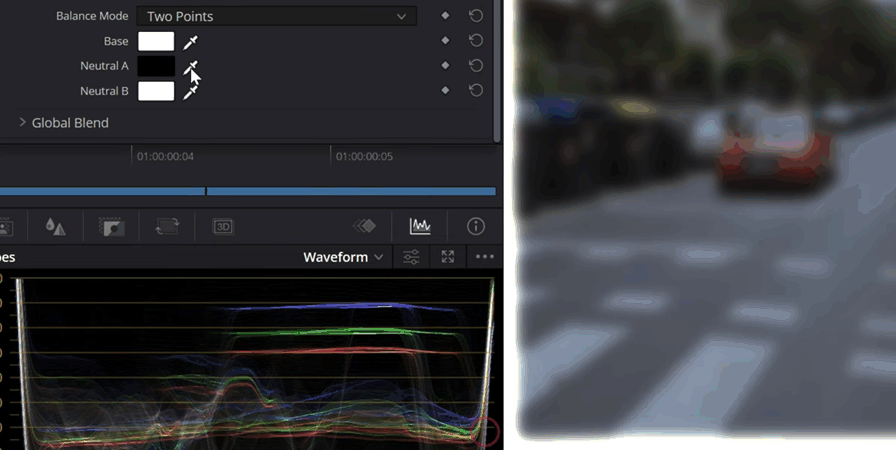Open the scopes three-dot options menu
This screenshot has height=450, width=896.
click(x=485, y=257)
